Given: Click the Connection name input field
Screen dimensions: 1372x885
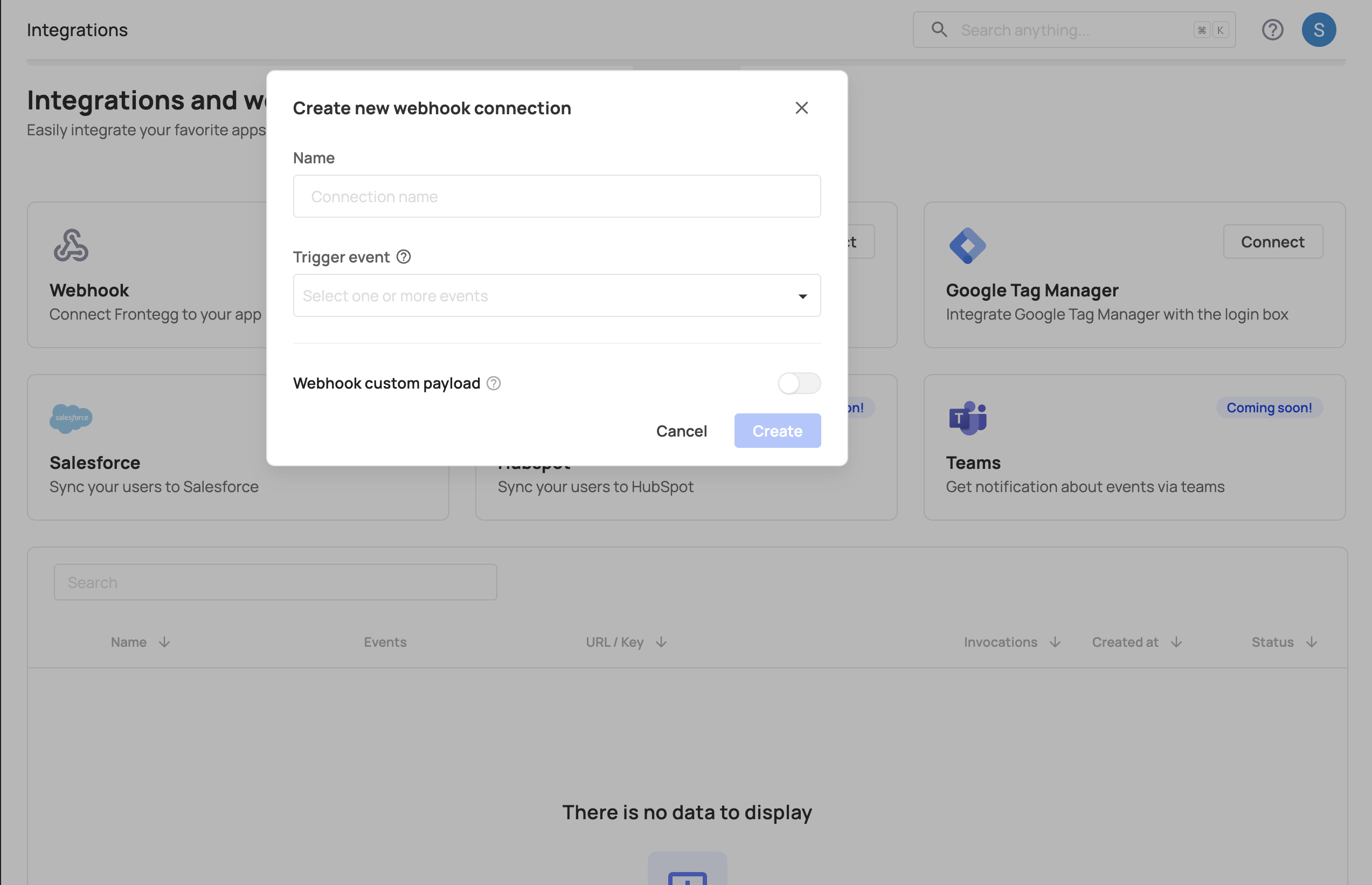Looking at the screenshot, I should (x=556, y=197).
